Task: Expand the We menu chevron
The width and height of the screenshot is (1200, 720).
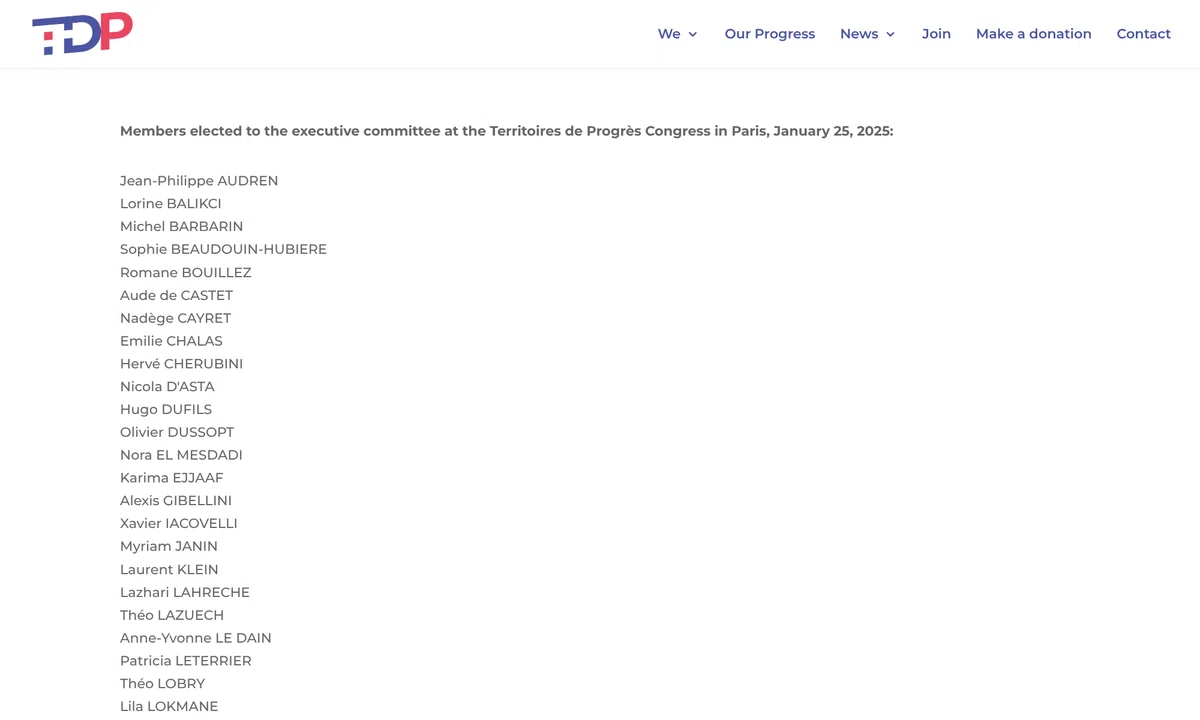Action: 692,34
